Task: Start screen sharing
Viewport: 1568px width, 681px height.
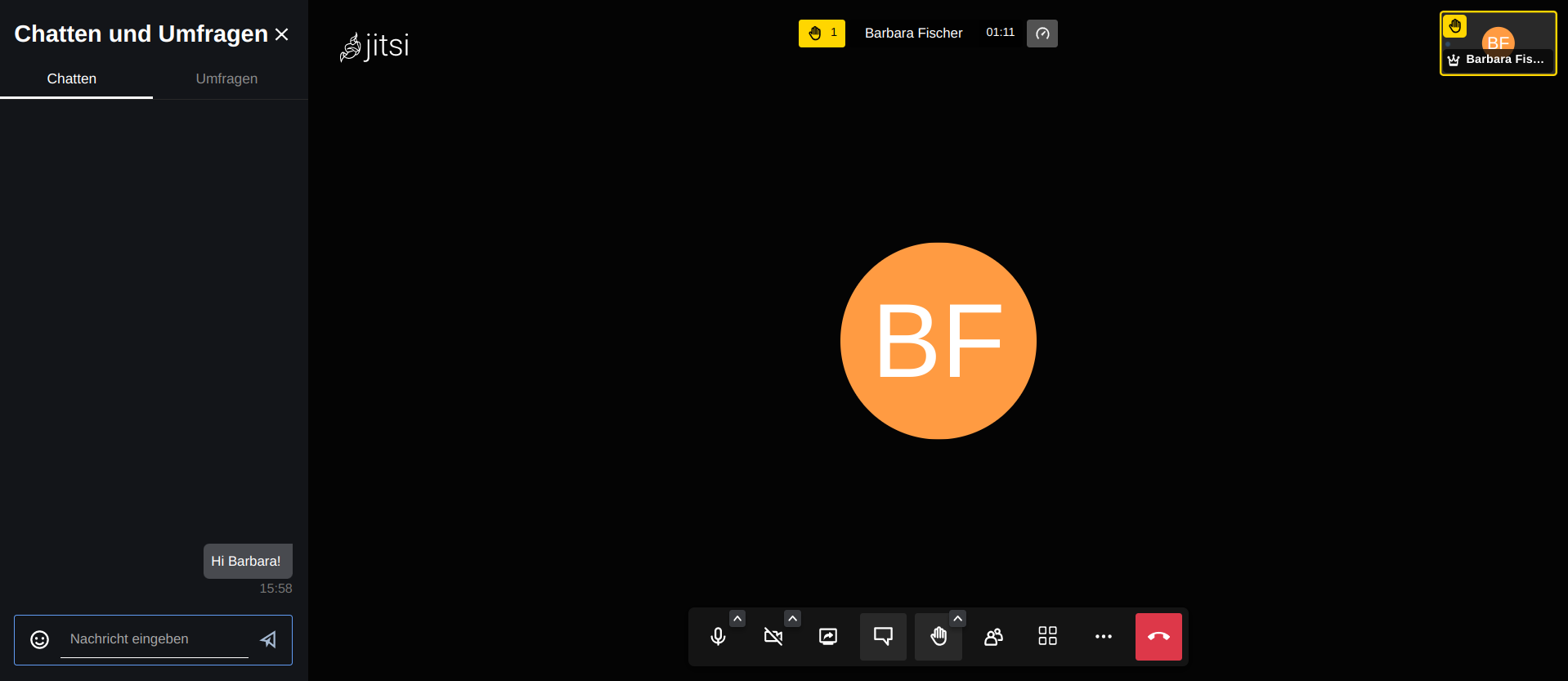Action: (827, 637)
